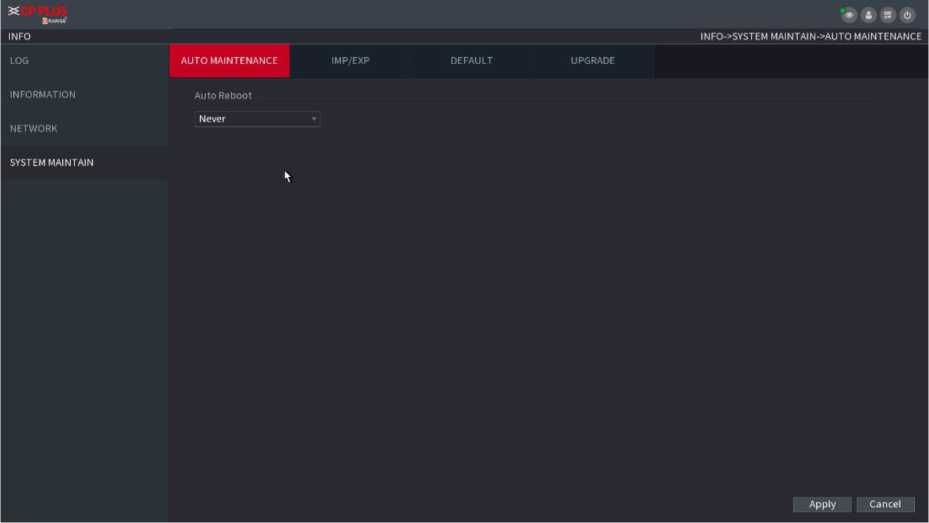Screen dimensions: 929x523
Task: Open the IMP/EXP tab
Action: coord(350,61)
